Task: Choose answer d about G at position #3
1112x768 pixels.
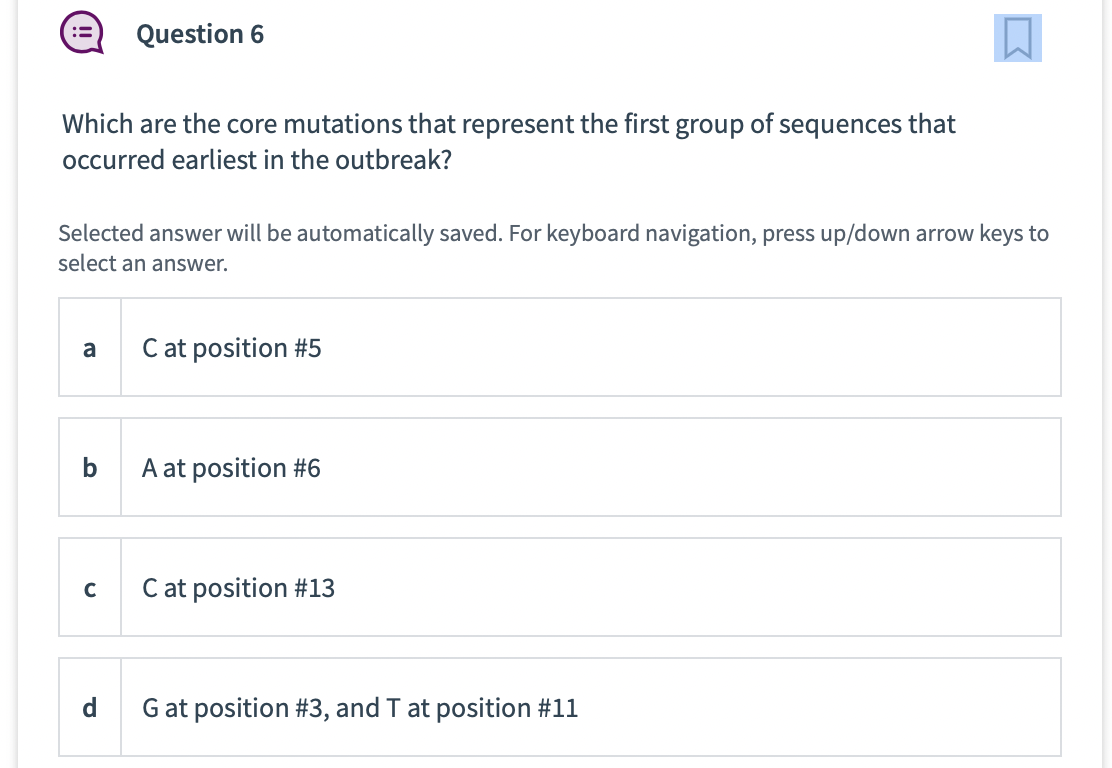Action: [x=560, y=707]
